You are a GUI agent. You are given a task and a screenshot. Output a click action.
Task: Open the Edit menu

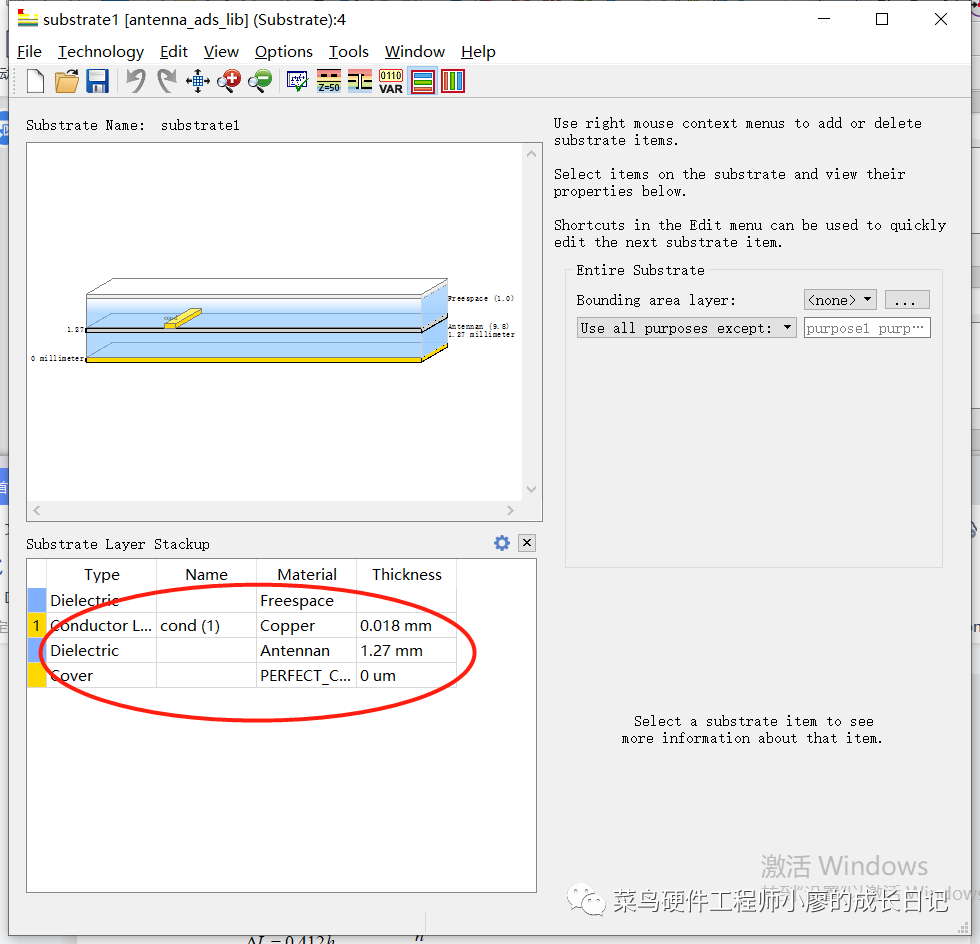[x=174, y=52]
